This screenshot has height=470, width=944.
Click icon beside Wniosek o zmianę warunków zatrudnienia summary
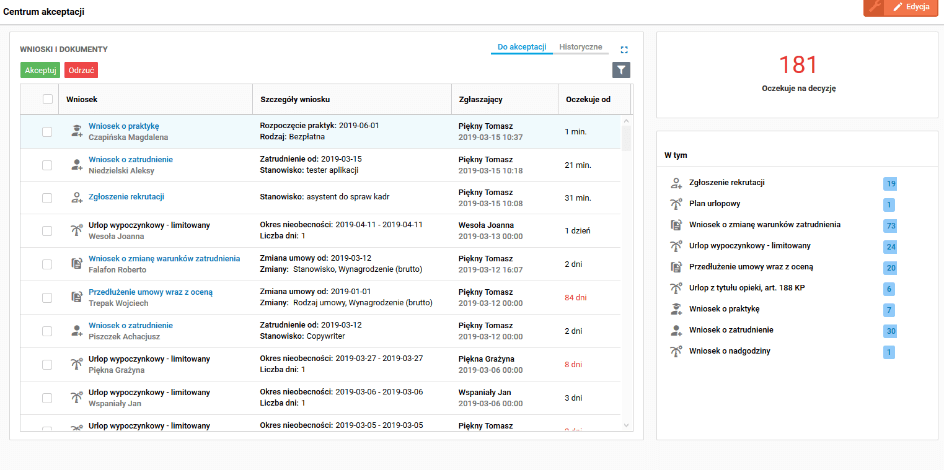click(x=675, y=225)
